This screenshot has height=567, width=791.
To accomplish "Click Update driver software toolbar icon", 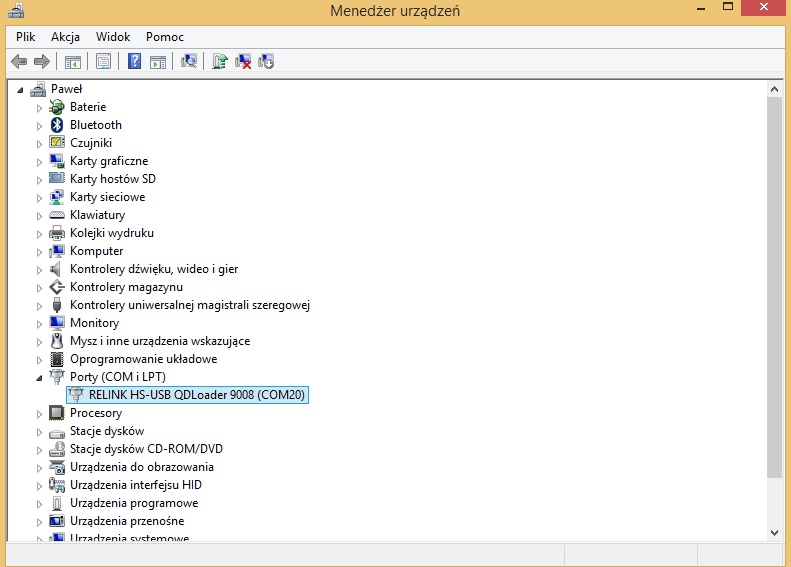I will (220, 62).
